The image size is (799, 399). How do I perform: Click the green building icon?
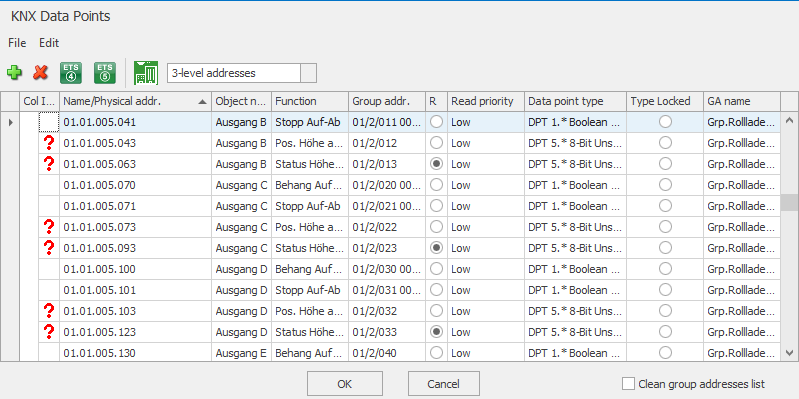point(146,73)
